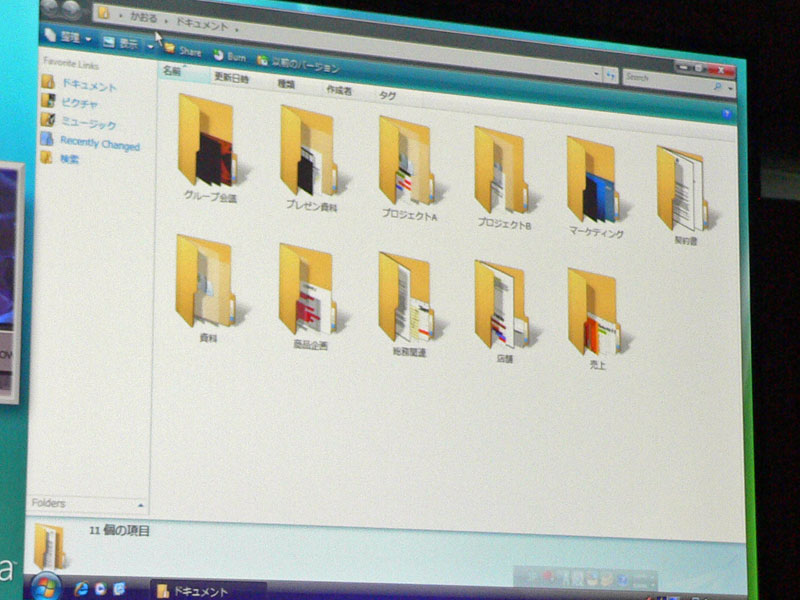Sort by the 作成者 column header

[x=339, y=90]
